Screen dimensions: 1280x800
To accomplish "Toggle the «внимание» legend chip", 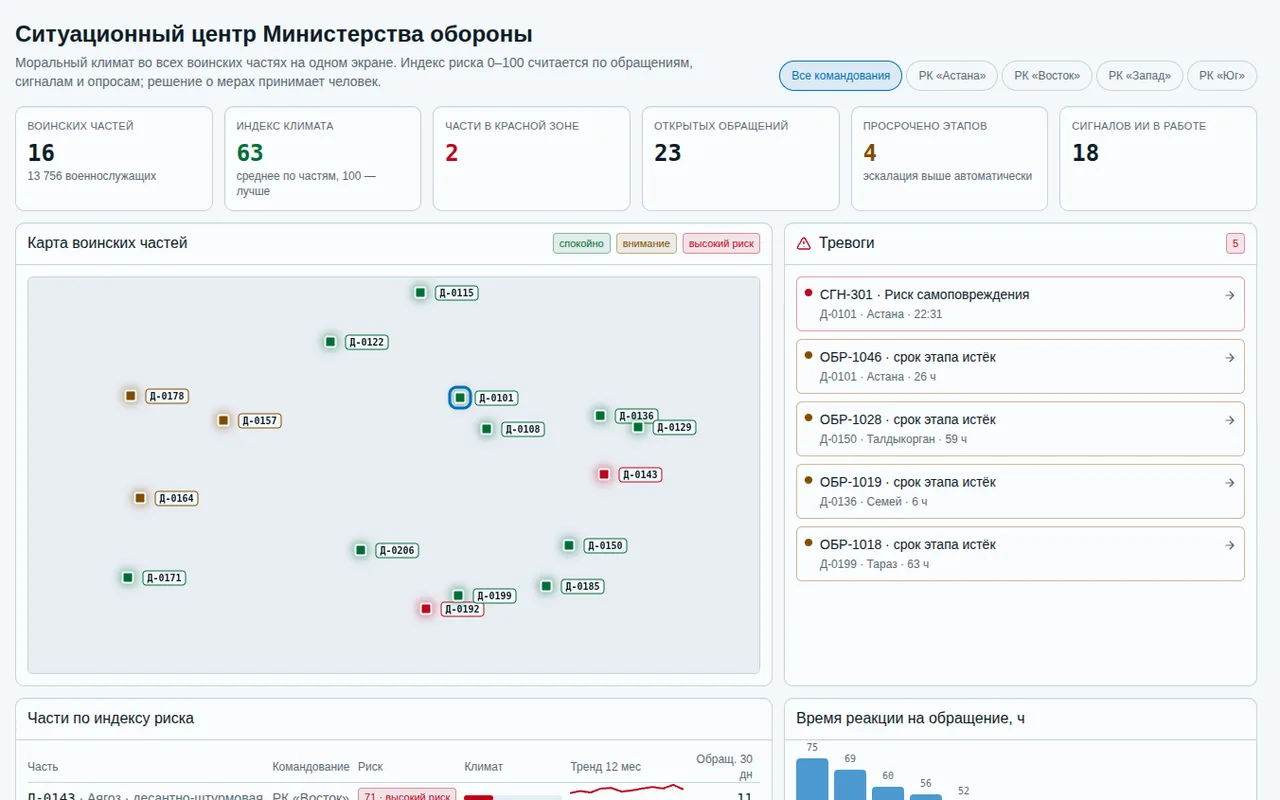I will (646, 244).
